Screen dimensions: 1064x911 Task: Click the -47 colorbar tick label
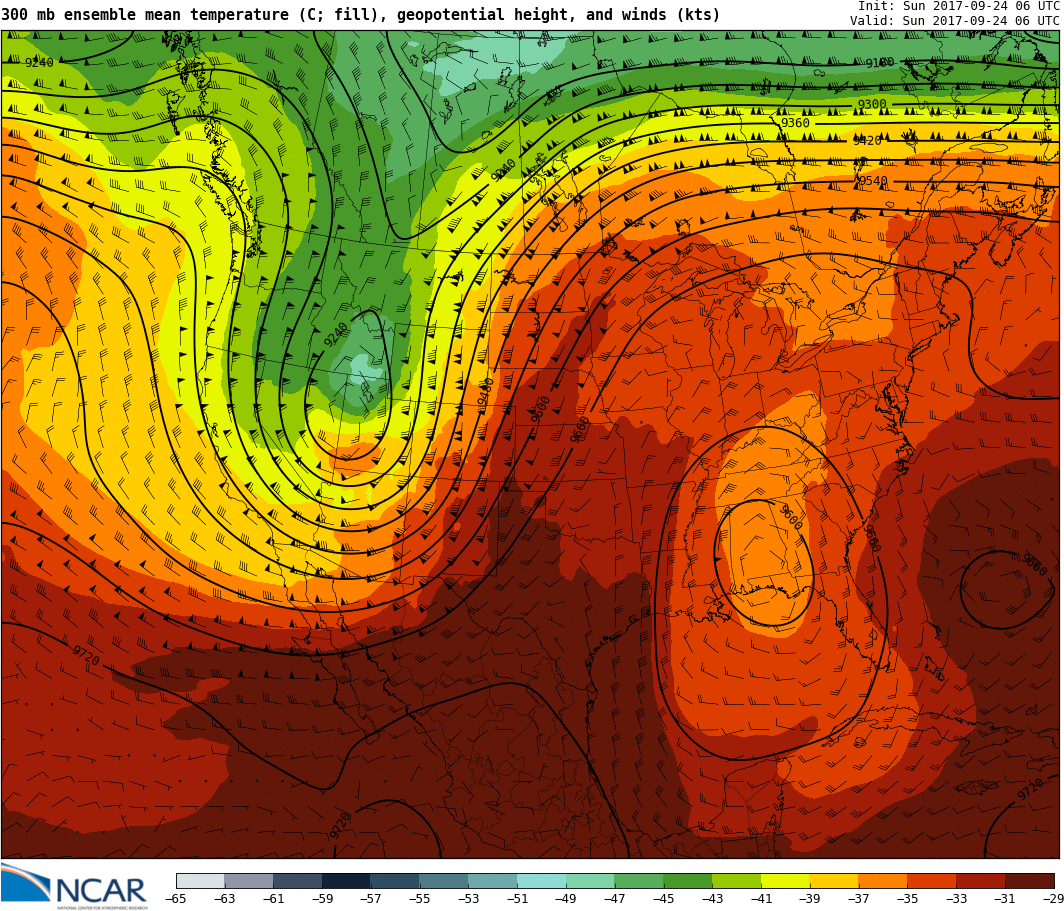point(615,899)
